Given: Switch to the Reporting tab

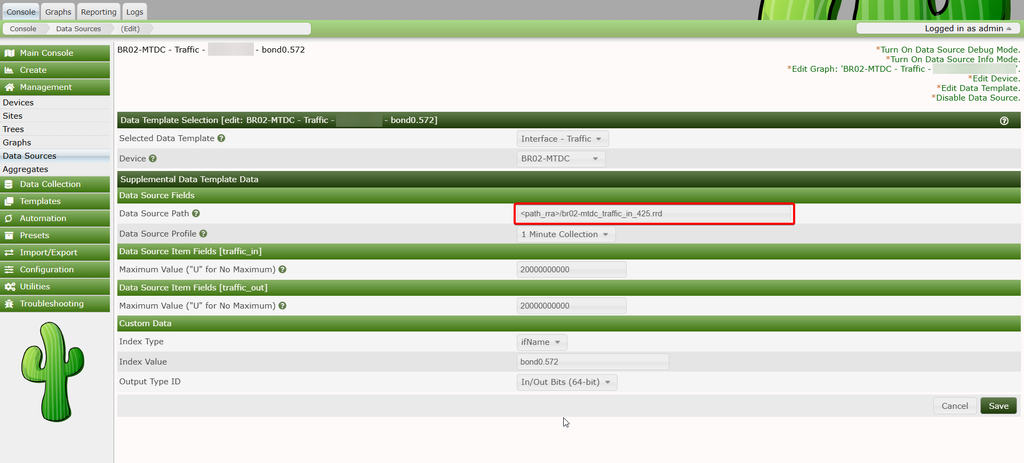Looking at the screenshot, I should (98, 12).
